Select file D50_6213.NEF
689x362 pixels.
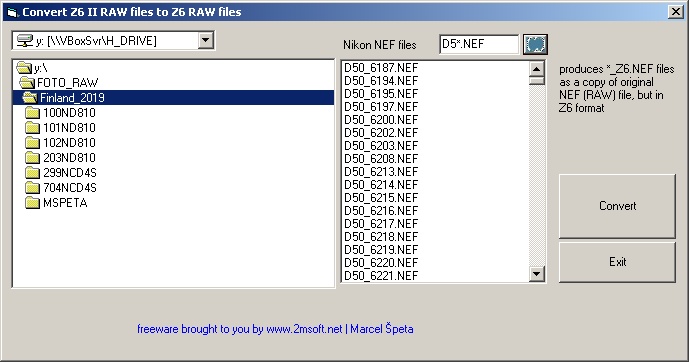click(x=381, y=172)
